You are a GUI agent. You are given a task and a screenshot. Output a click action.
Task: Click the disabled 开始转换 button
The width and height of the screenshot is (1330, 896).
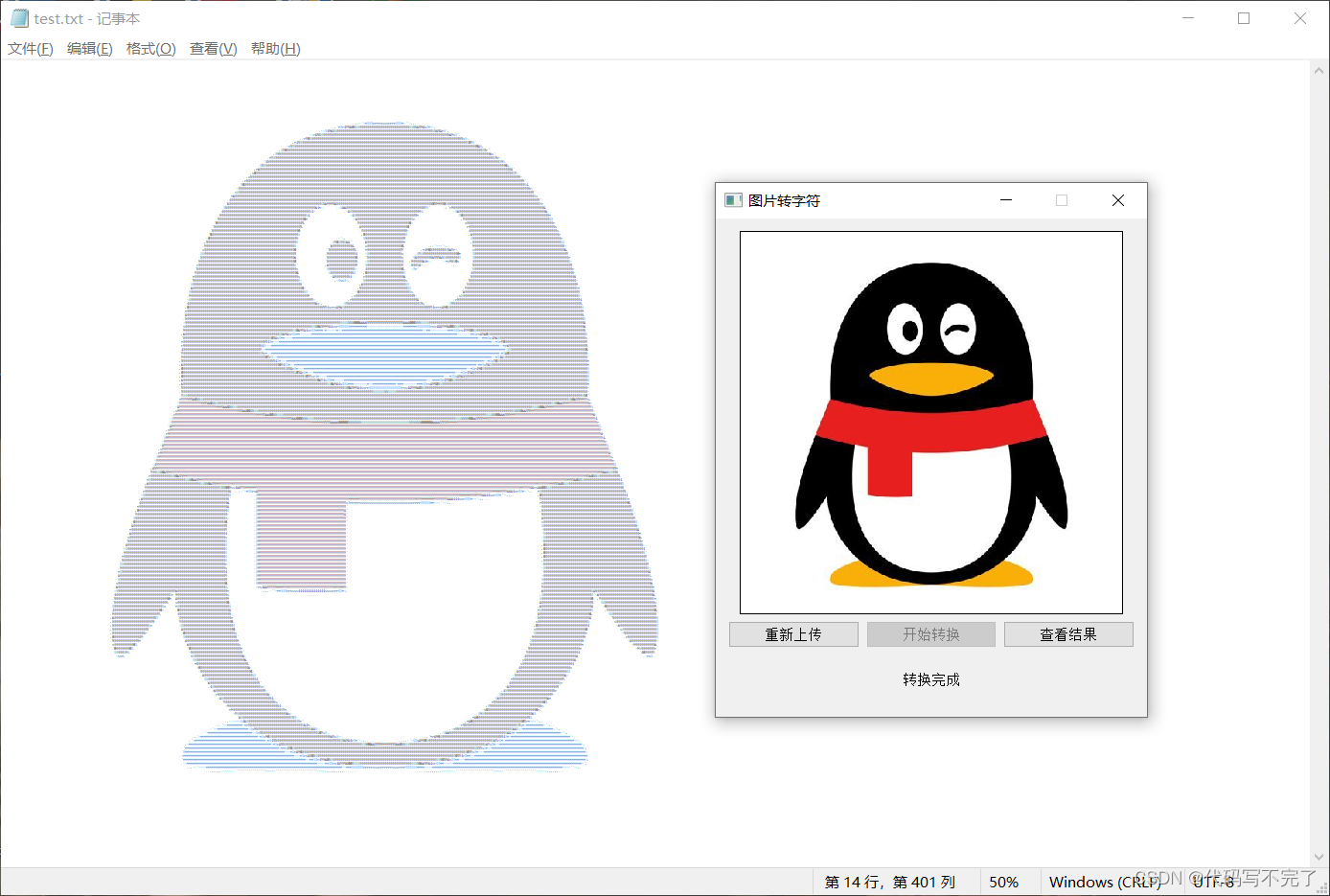tap(931, 634)
